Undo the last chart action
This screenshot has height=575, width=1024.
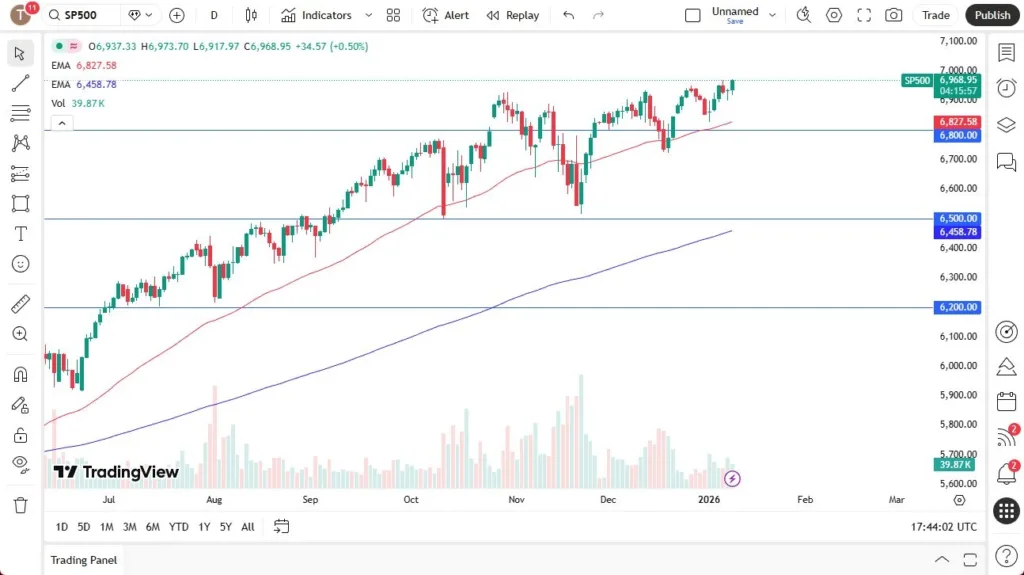[569, 15]
